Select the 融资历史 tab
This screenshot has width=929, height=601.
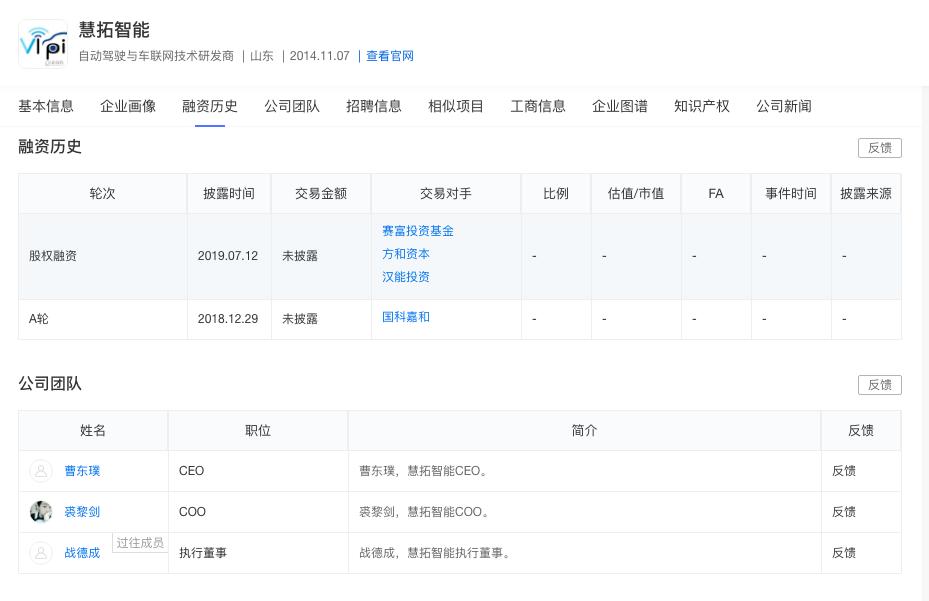tap(210, 106)
